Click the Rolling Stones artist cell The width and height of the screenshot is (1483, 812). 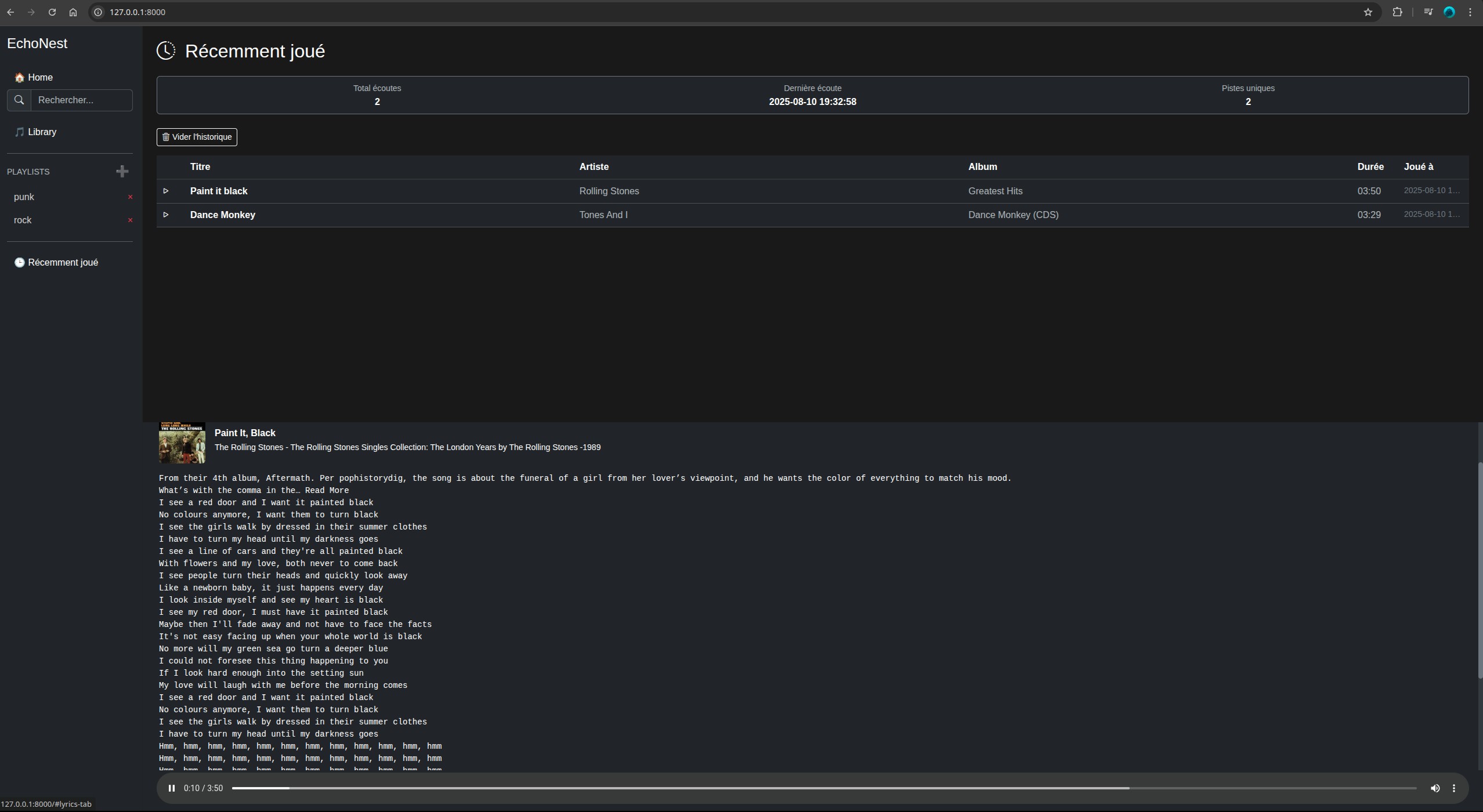(609, 191)
